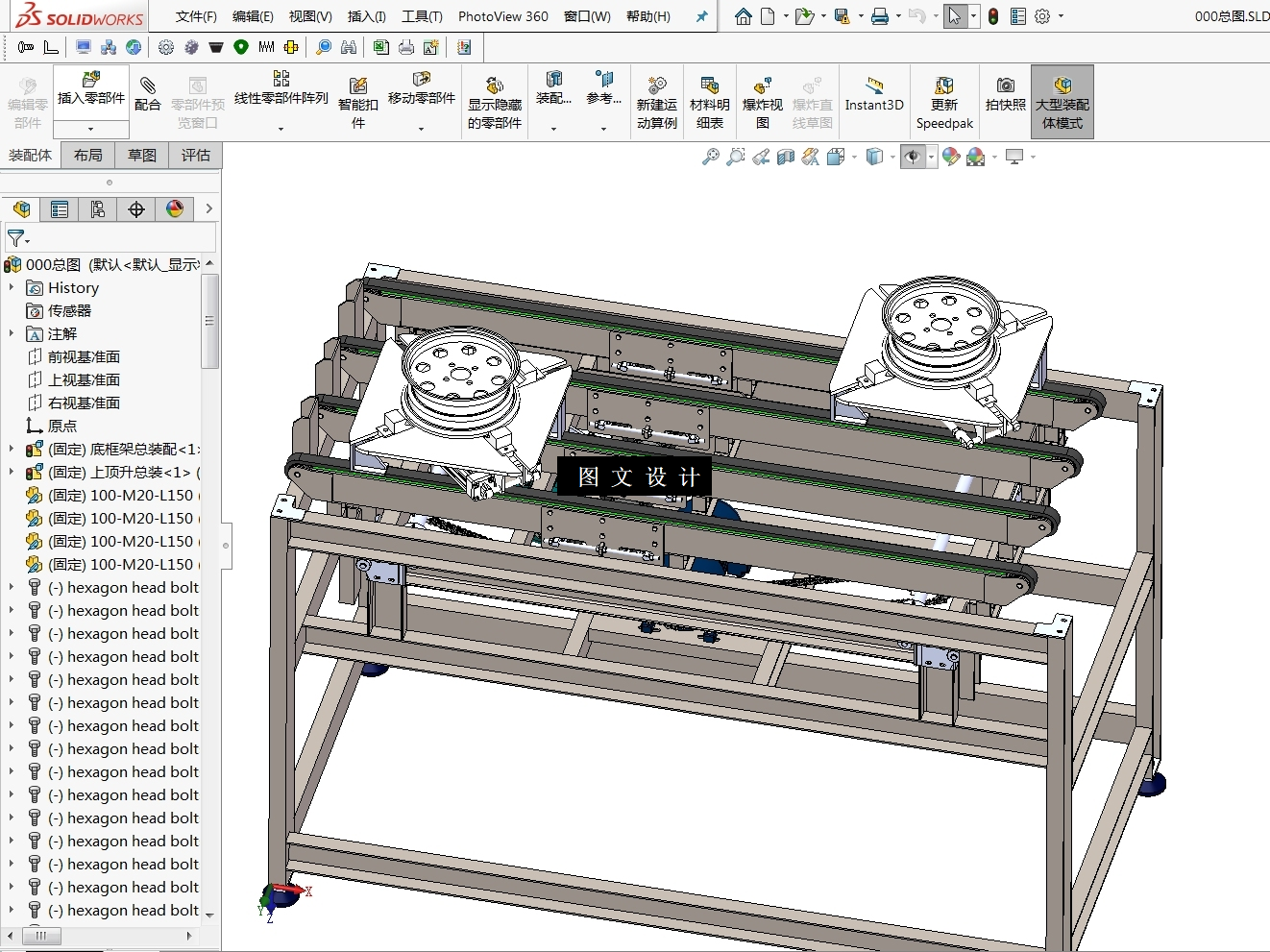
Task: Select Zoom to Area magnifier icon
Action: [x=735, y=157]
